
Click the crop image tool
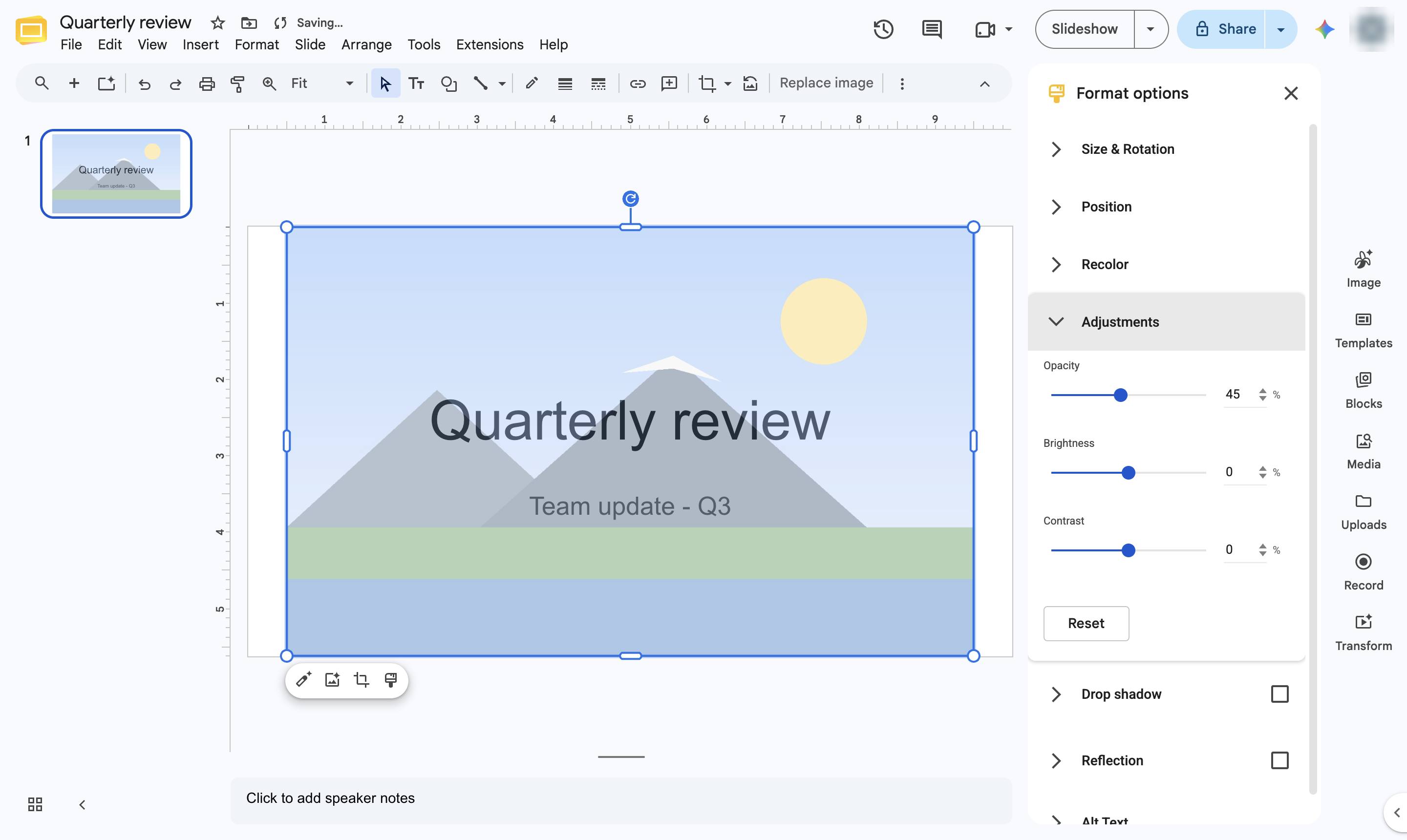click(706, 84)
